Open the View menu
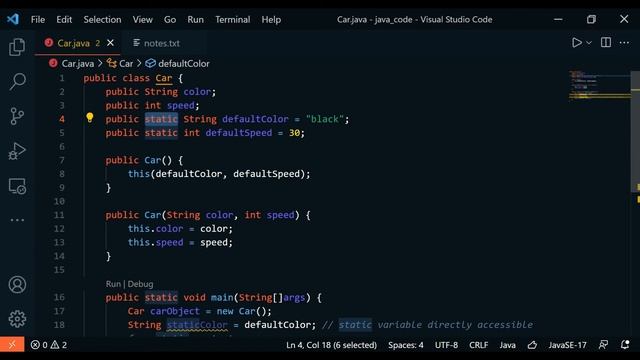 point(142,20)
